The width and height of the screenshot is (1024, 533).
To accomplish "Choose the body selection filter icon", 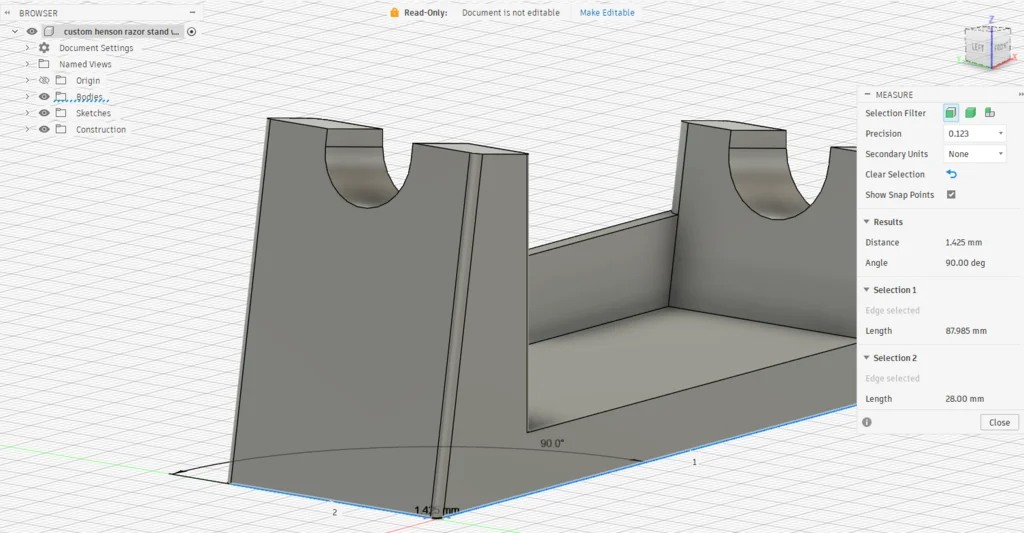I will coord(970,113).
